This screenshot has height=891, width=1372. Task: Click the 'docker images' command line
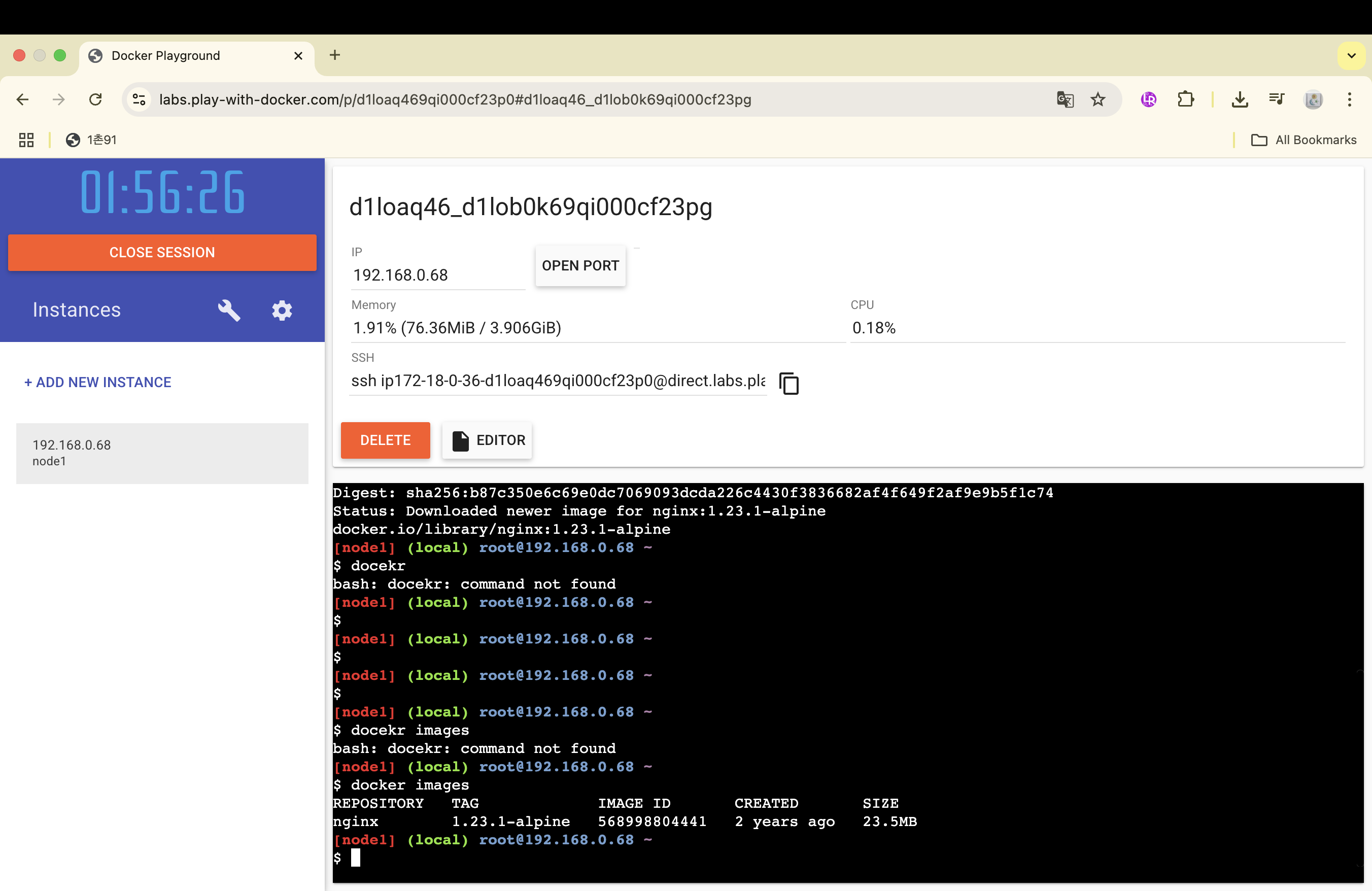coord(402,785)
